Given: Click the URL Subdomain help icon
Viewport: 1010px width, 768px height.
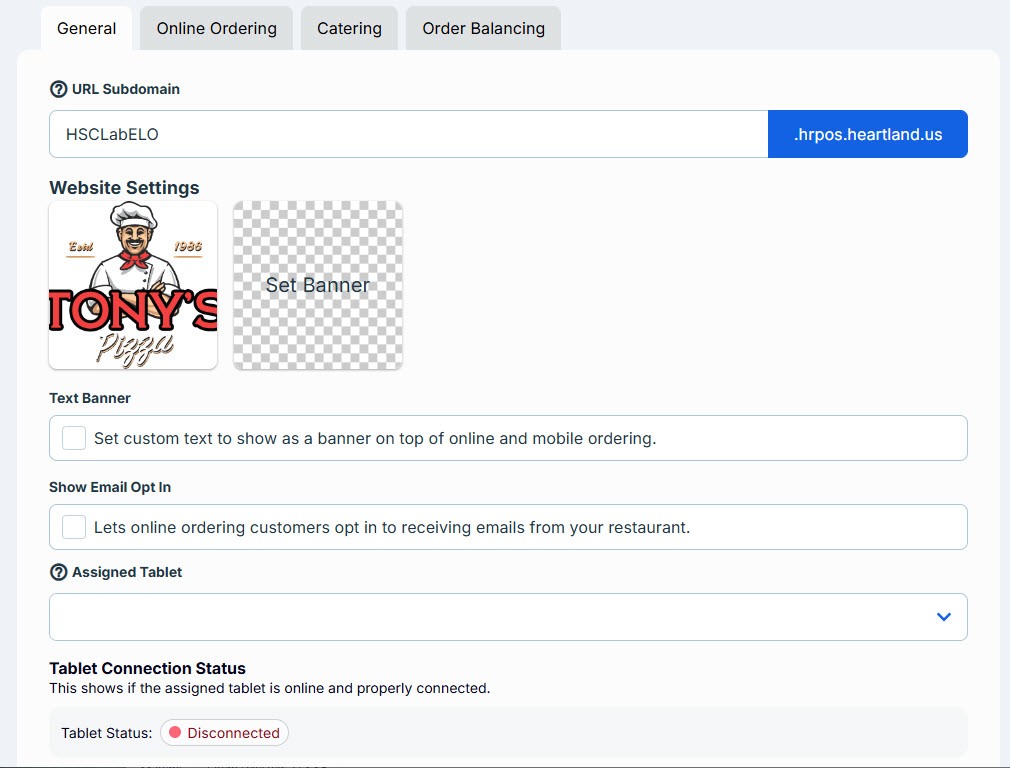Looking at the screenshot, I should tap(59, 89).
